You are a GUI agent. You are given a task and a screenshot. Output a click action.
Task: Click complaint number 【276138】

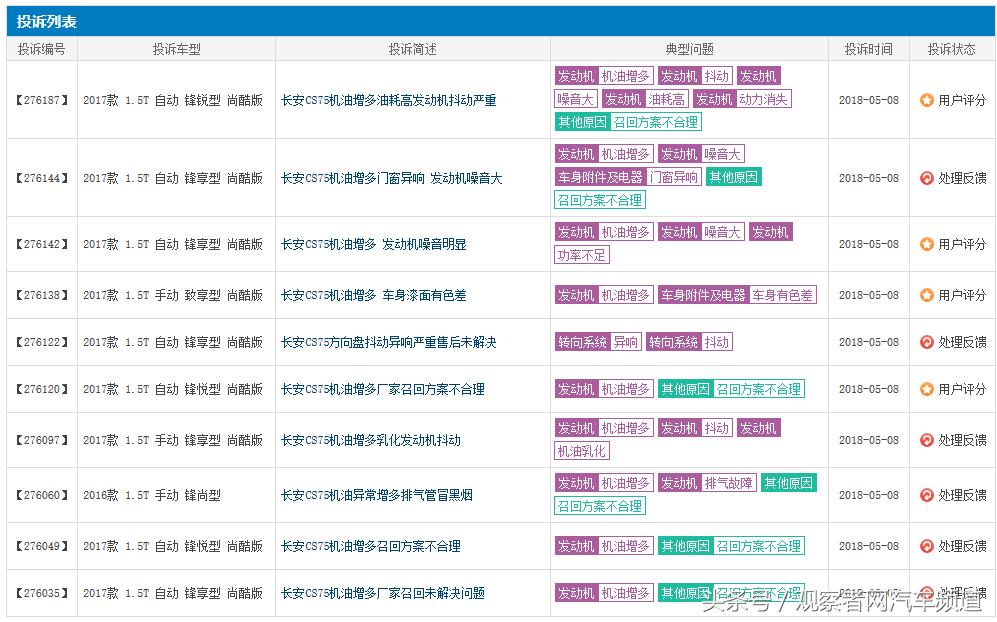tap(42, 295)
